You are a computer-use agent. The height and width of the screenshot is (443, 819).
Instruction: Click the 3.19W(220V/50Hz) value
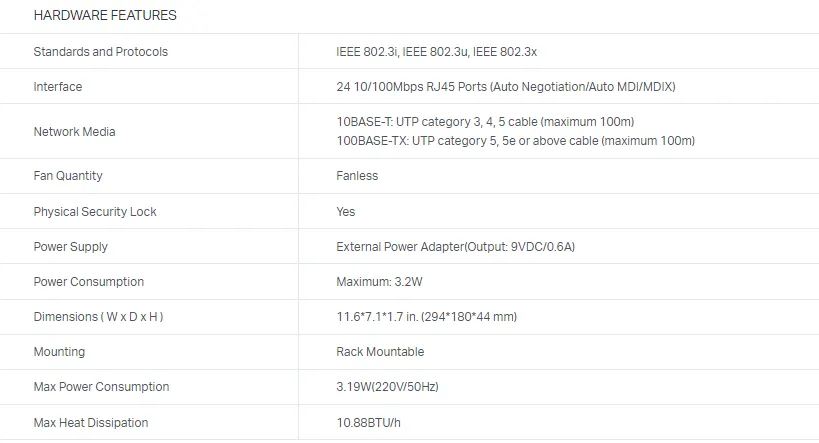388,387
